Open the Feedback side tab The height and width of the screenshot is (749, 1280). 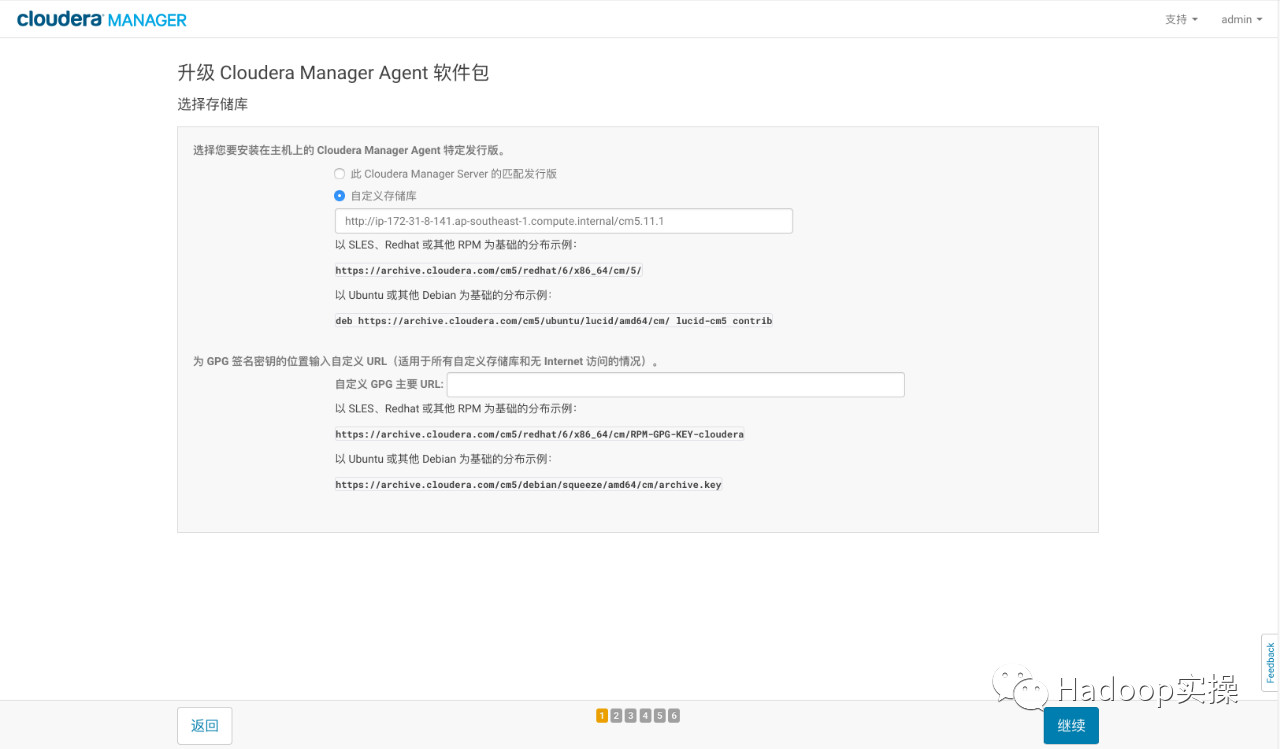[1270, 662]
